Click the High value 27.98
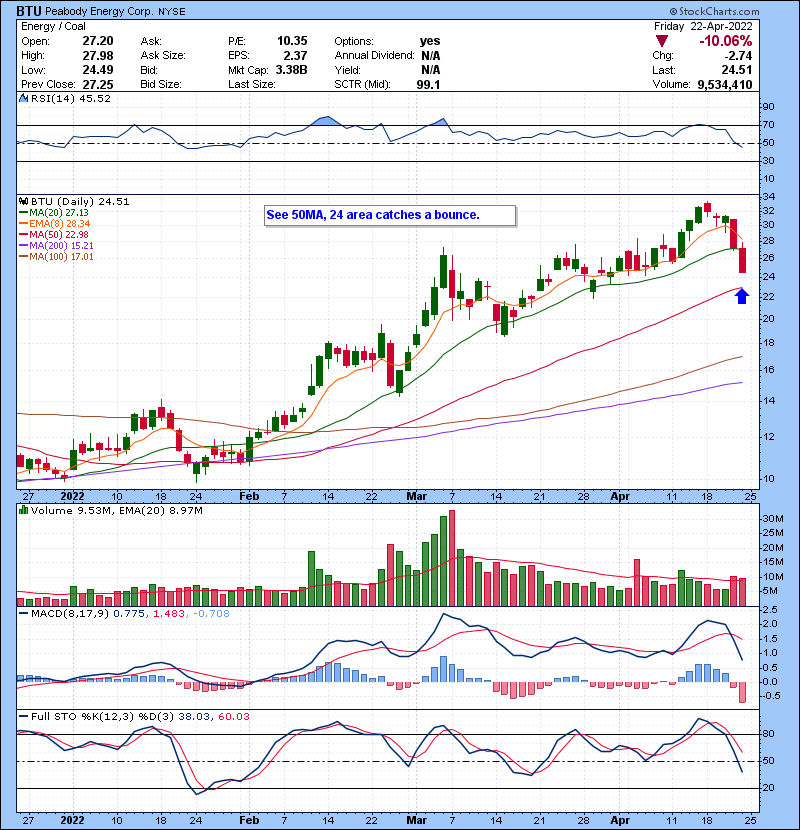This screenshot has height=830, width=800. (x=98, y=56)
